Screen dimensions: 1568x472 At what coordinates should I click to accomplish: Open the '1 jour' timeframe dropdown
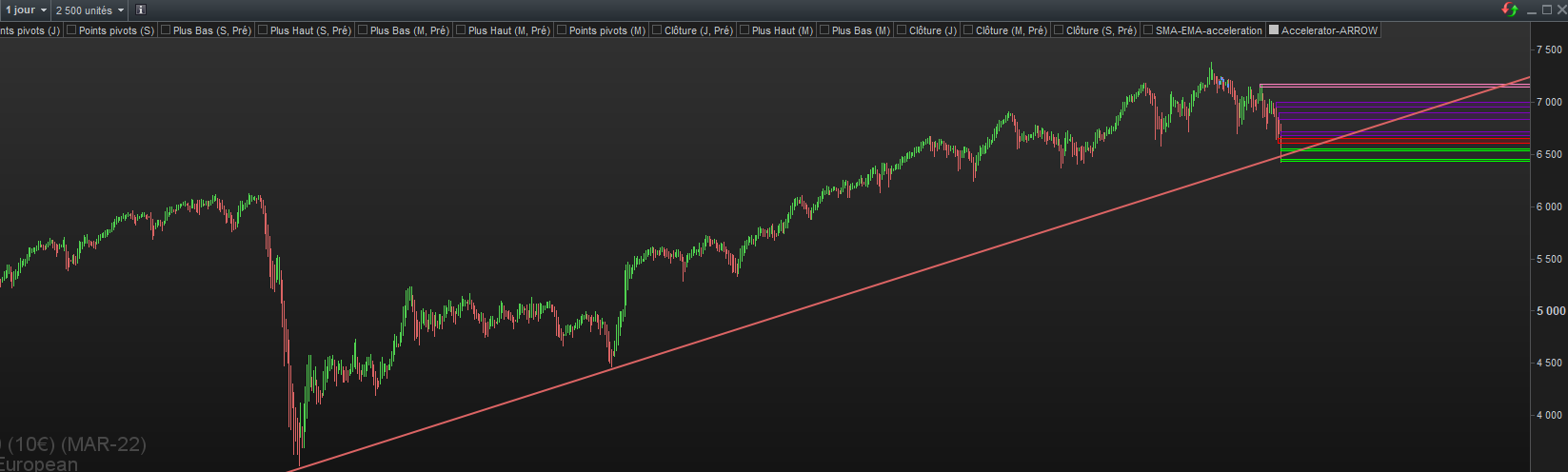tap(25, 10)
